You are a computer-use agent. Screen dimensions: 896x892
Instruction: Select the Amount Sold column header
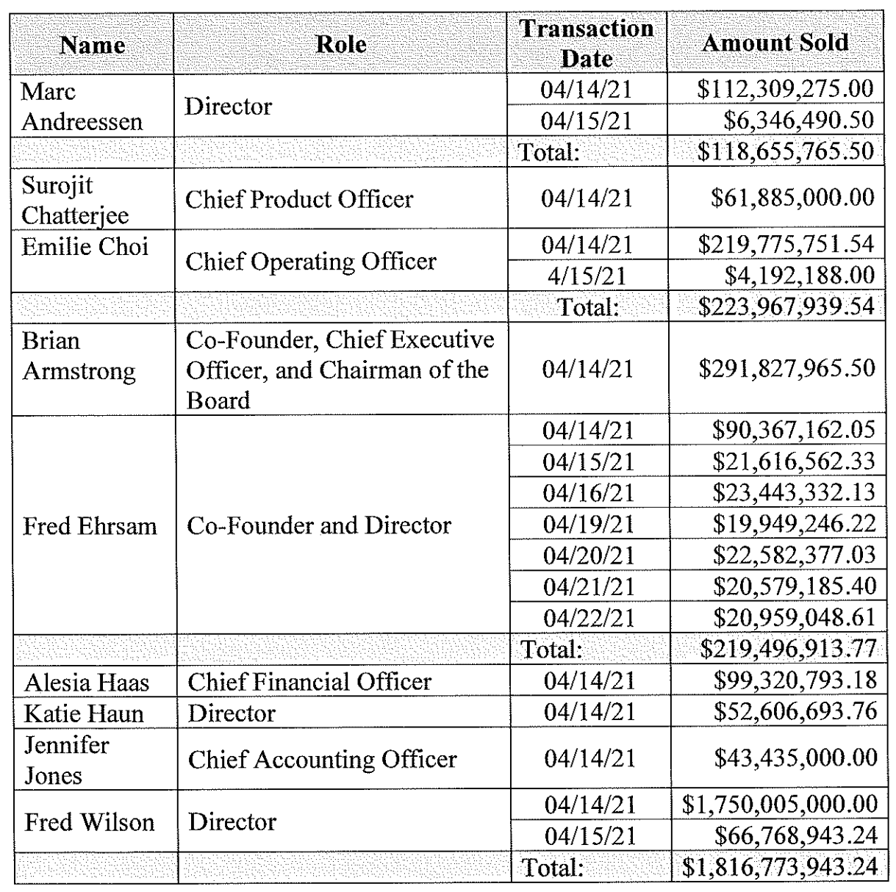click(x=775, y=44)
